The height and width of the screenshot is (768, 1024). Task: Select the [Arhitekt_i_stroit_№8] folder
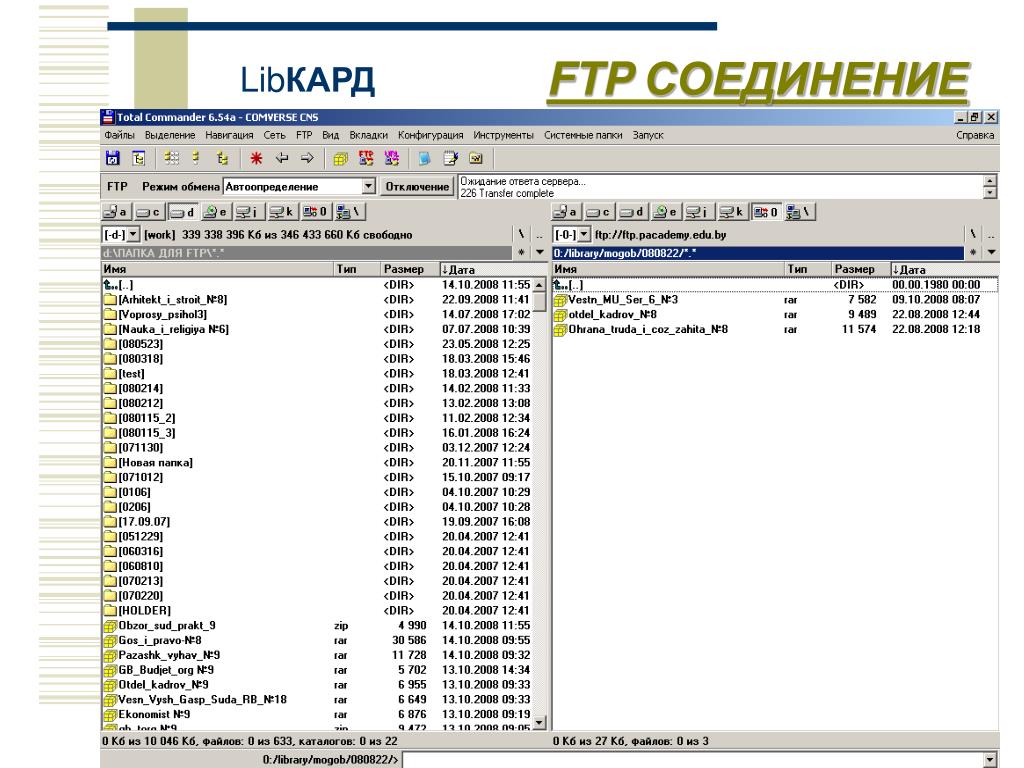click(317, 300)
